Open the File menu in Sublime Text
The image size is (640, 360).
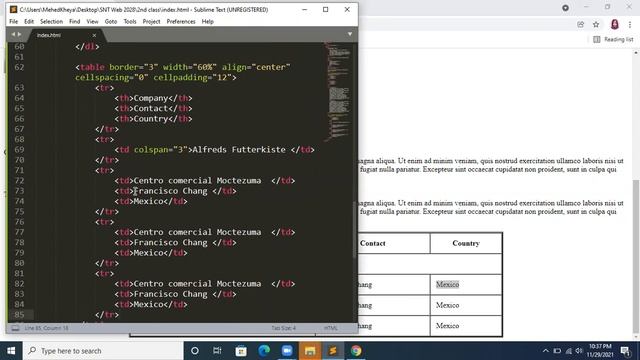point(13,22)
